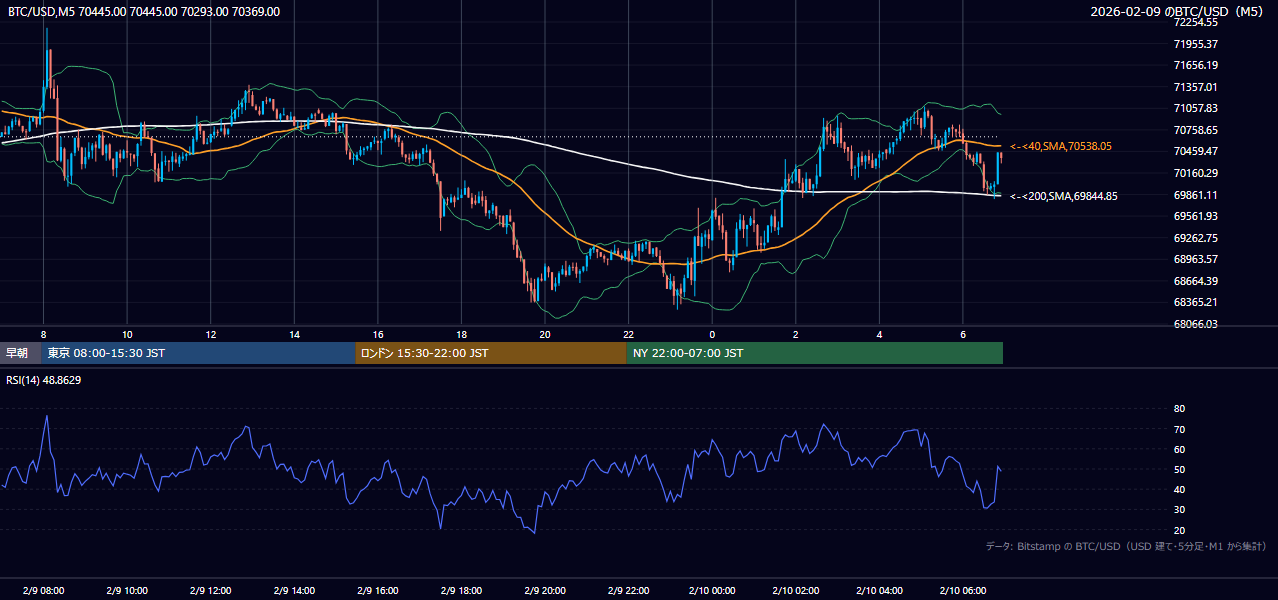
Task: Click the RSI scale value 30
Action: [x=1179, y=509]
